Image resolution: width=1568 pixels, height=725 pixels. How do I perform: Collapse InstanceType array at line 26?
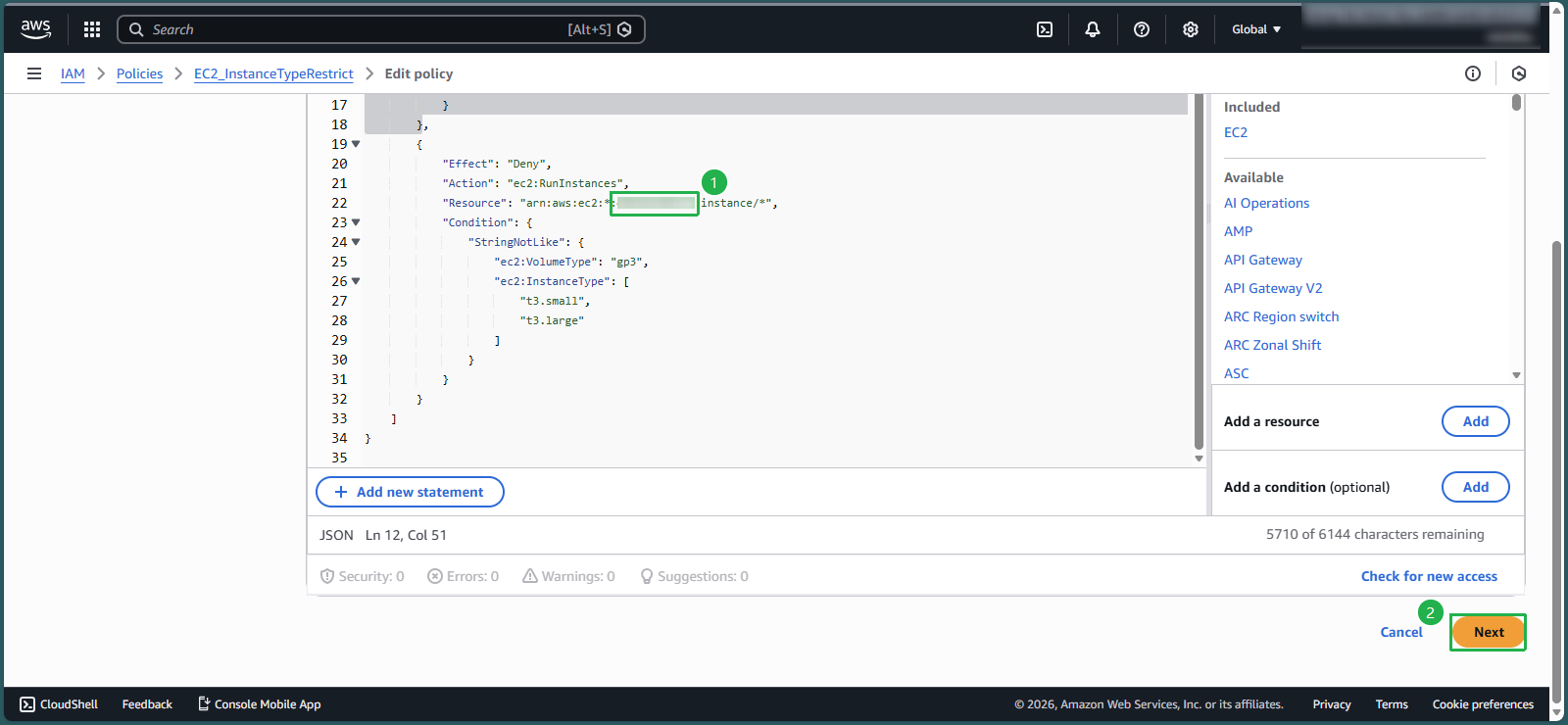(356, 281)
